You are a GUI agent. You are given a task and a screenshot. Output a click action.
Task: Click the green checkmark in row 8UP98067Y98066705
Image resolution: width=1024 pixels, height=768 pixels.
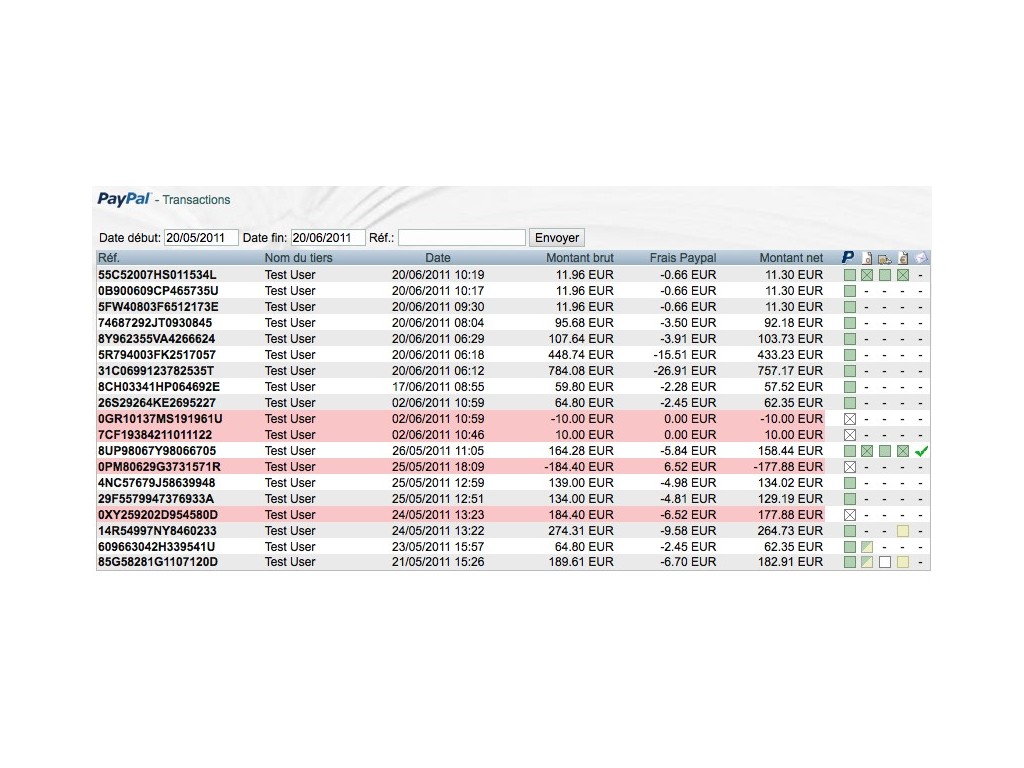pos(921,451)
